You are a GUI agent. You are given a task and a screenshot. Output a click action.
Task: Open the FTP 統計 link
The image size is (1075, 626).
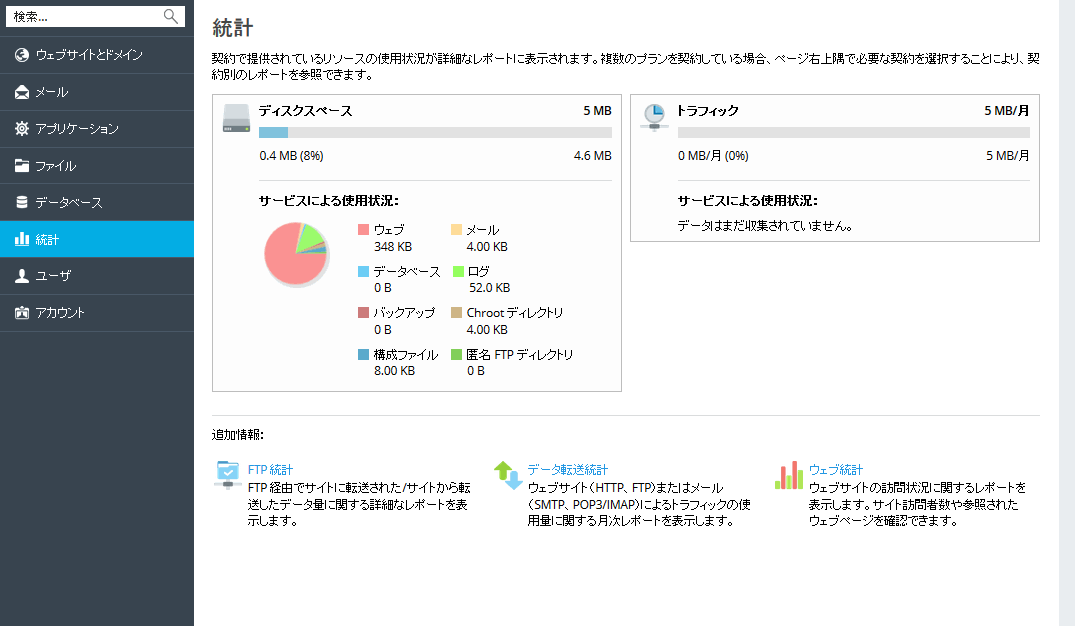point(270,470)
